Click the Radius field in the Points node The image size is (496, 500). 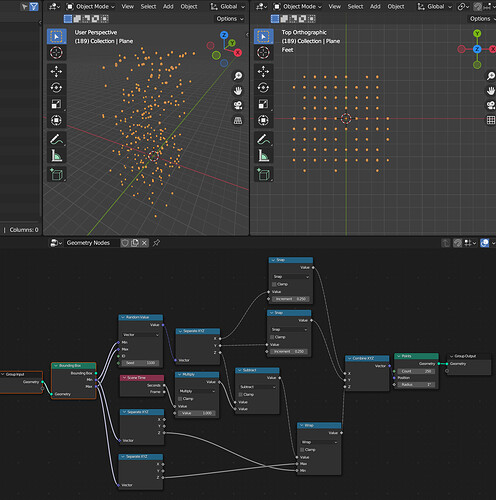pyautogui.click(x=416, y=384)
